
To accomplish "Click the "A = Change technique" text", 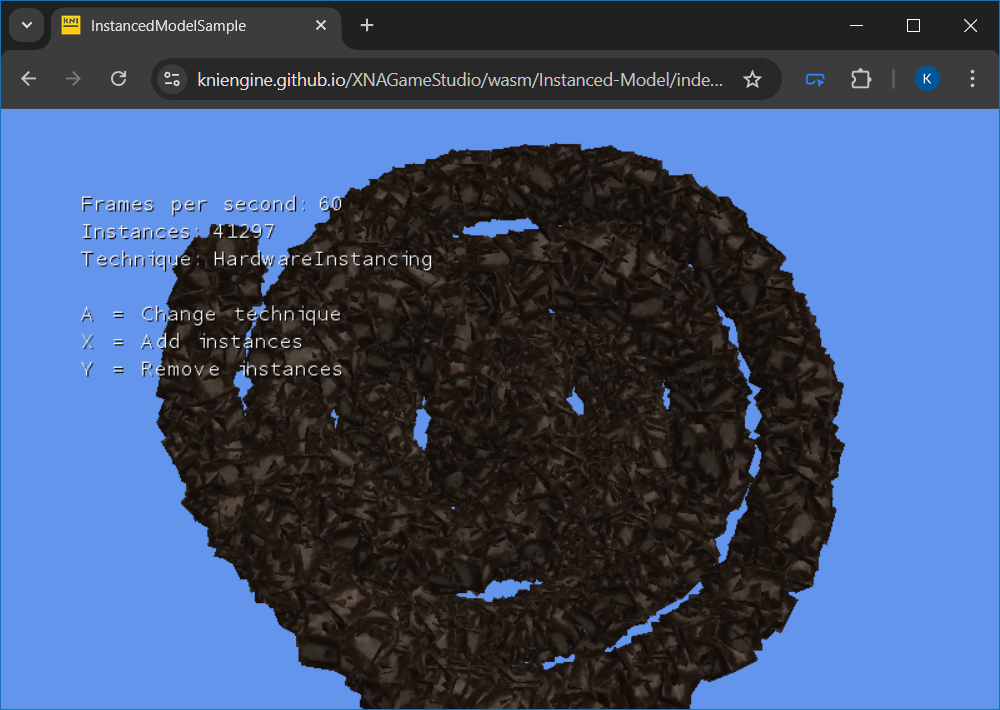I will (211, 314).
